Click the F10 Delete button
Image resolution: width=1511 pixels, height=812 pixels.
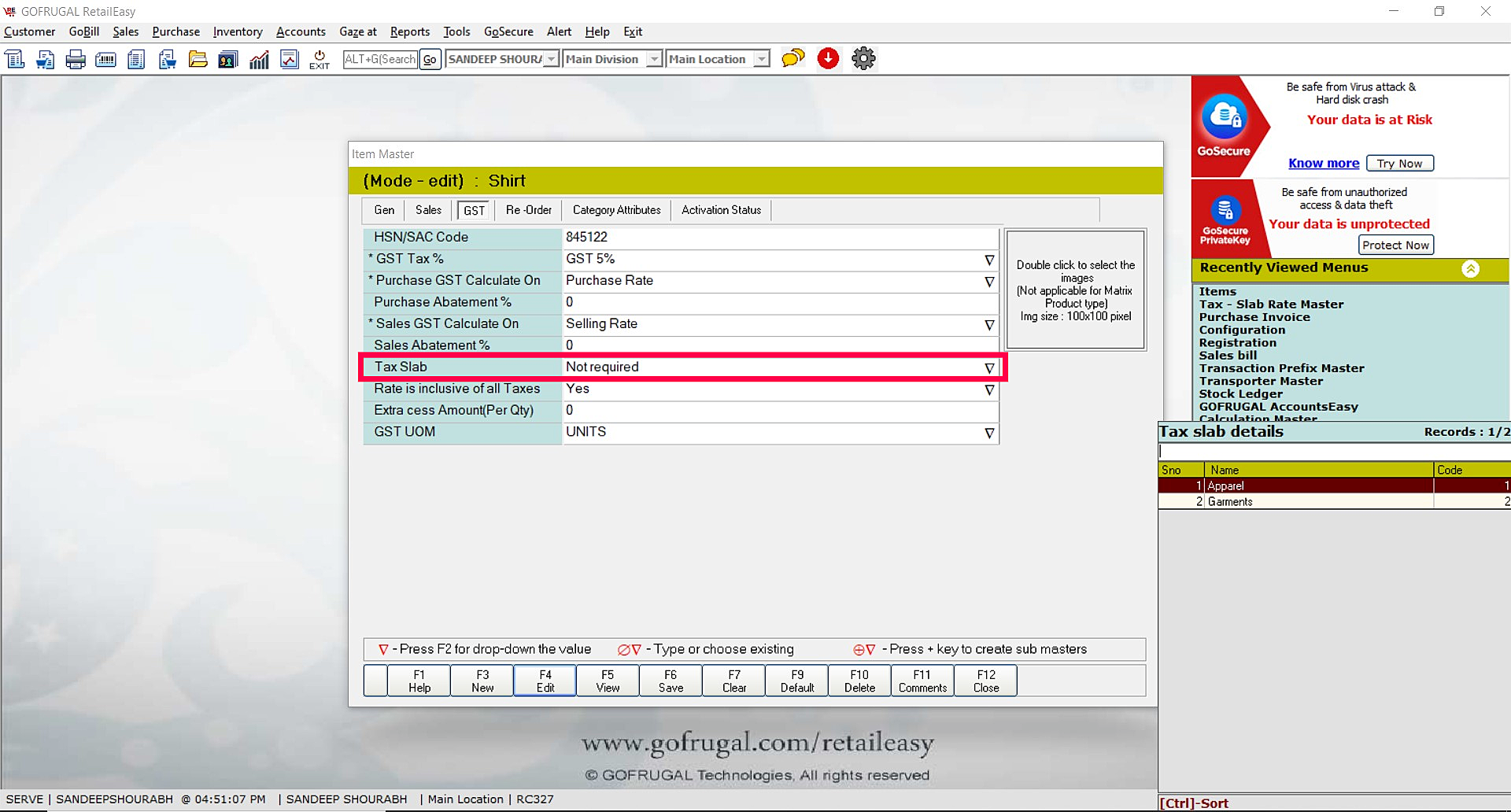pos(859,681)
